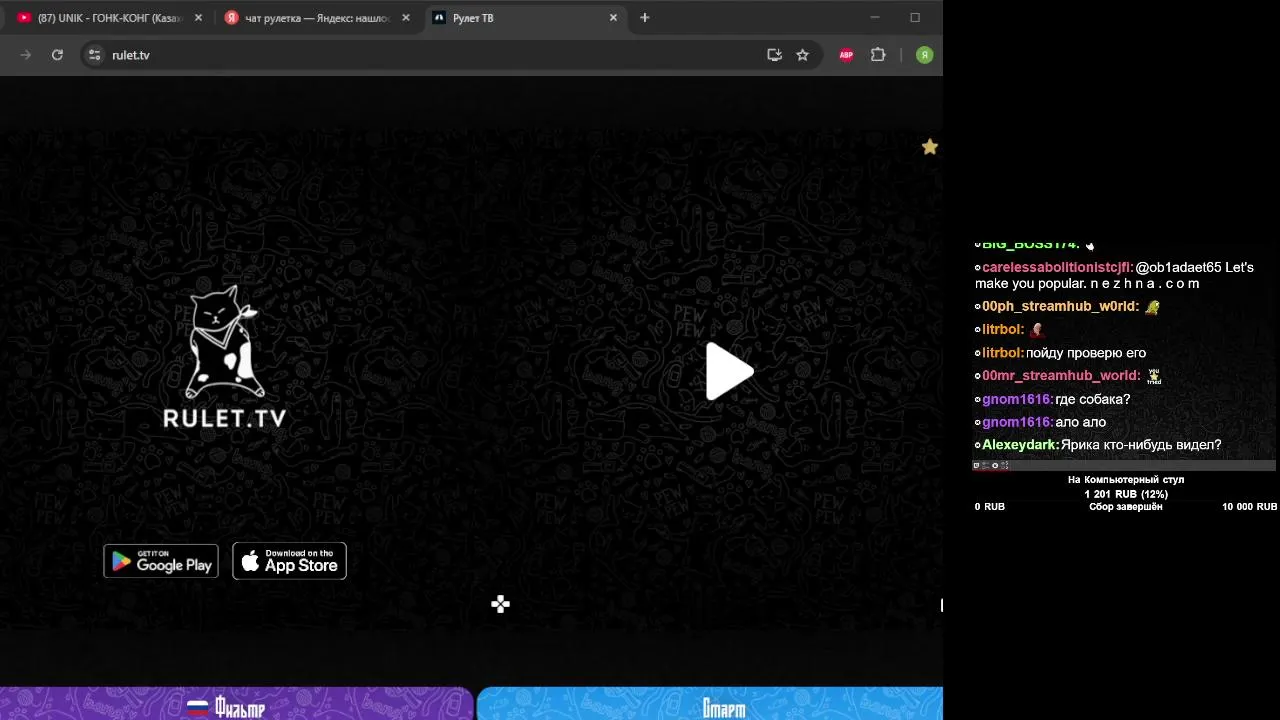Open the green Я profile avatar
This screenshot has height=720, width=1280.
click(x=925, y=55)
